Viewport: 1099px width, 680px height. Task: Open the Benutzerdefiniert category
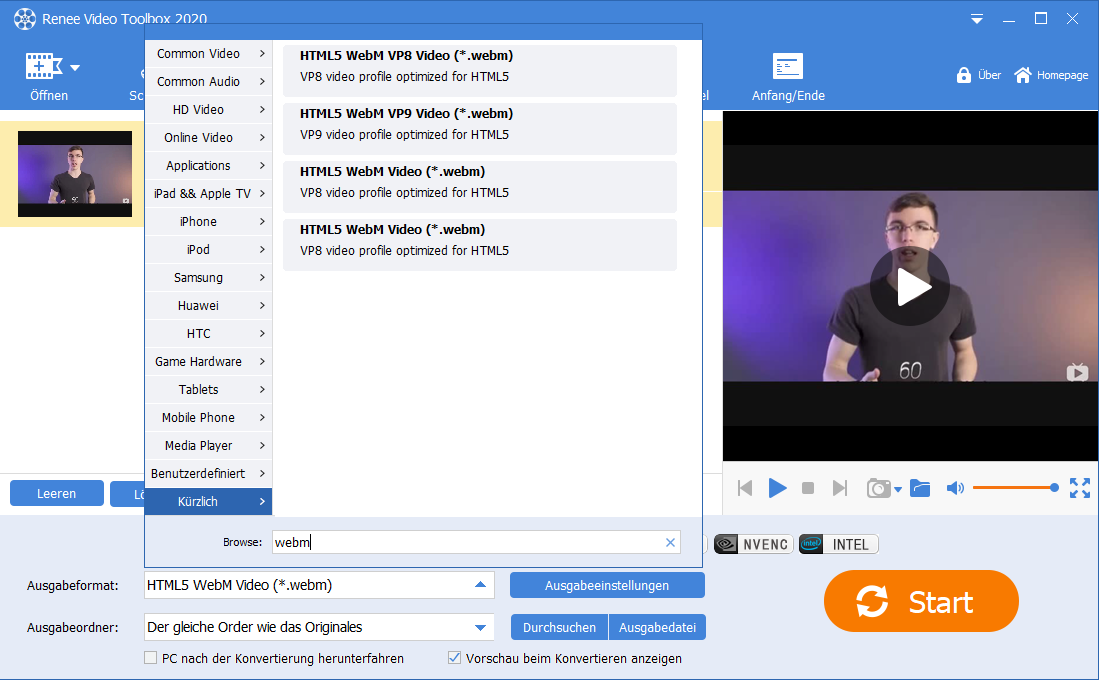point(208,474)
